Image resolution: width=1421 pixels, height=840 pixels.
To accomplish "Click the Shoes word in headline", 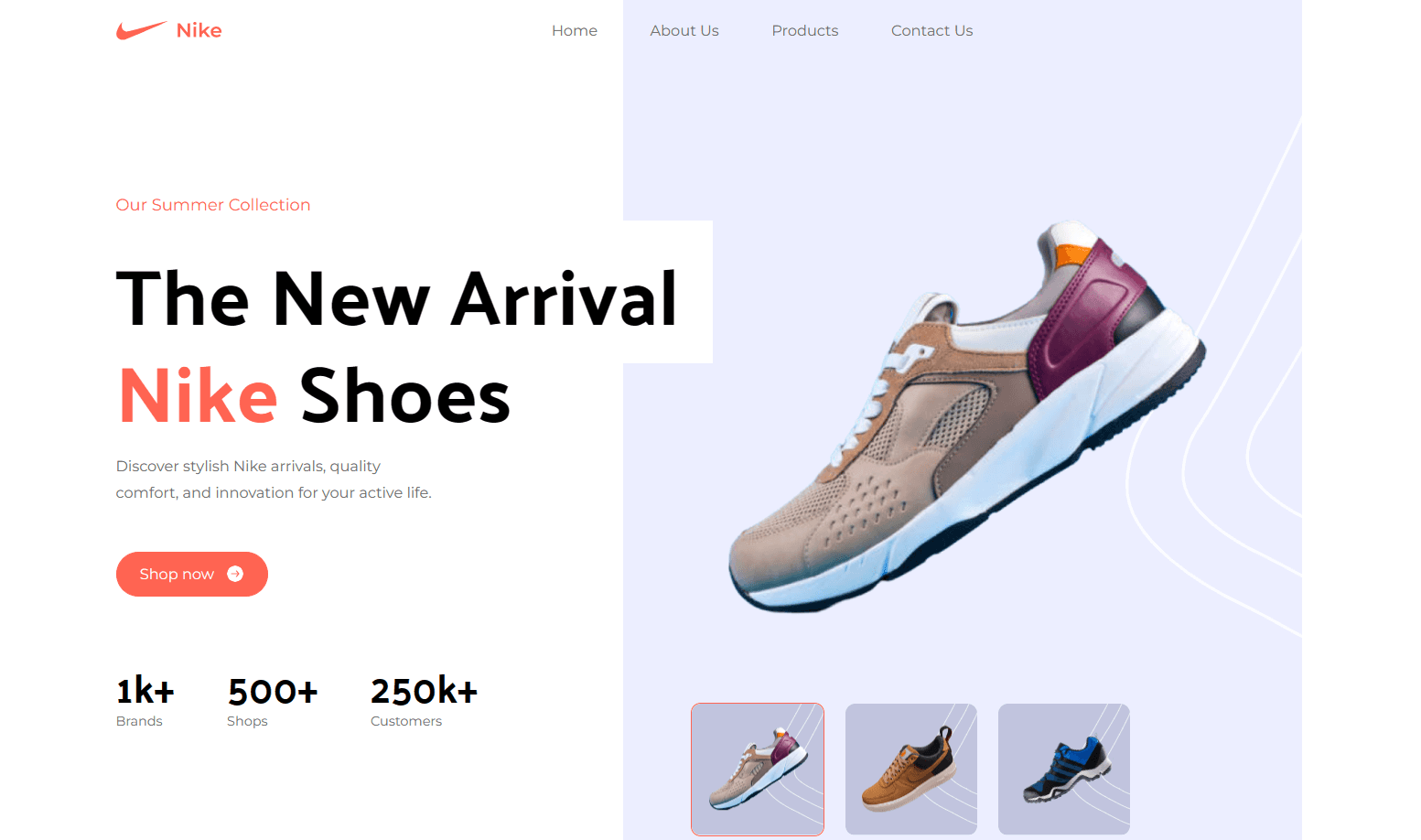I will pos(404,395).
